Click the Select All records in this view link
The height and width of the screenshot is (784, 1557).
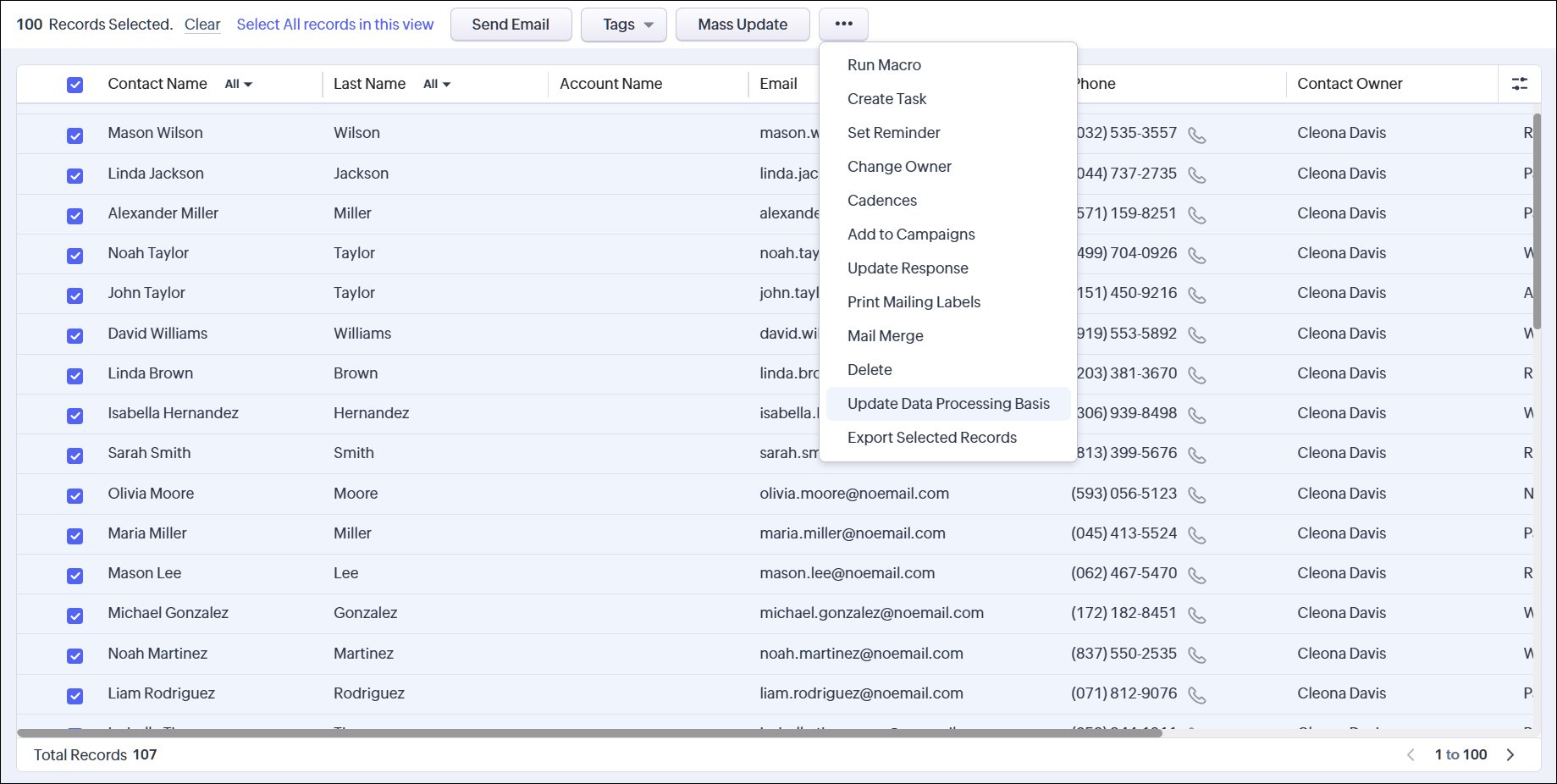[x=334, y=25]
